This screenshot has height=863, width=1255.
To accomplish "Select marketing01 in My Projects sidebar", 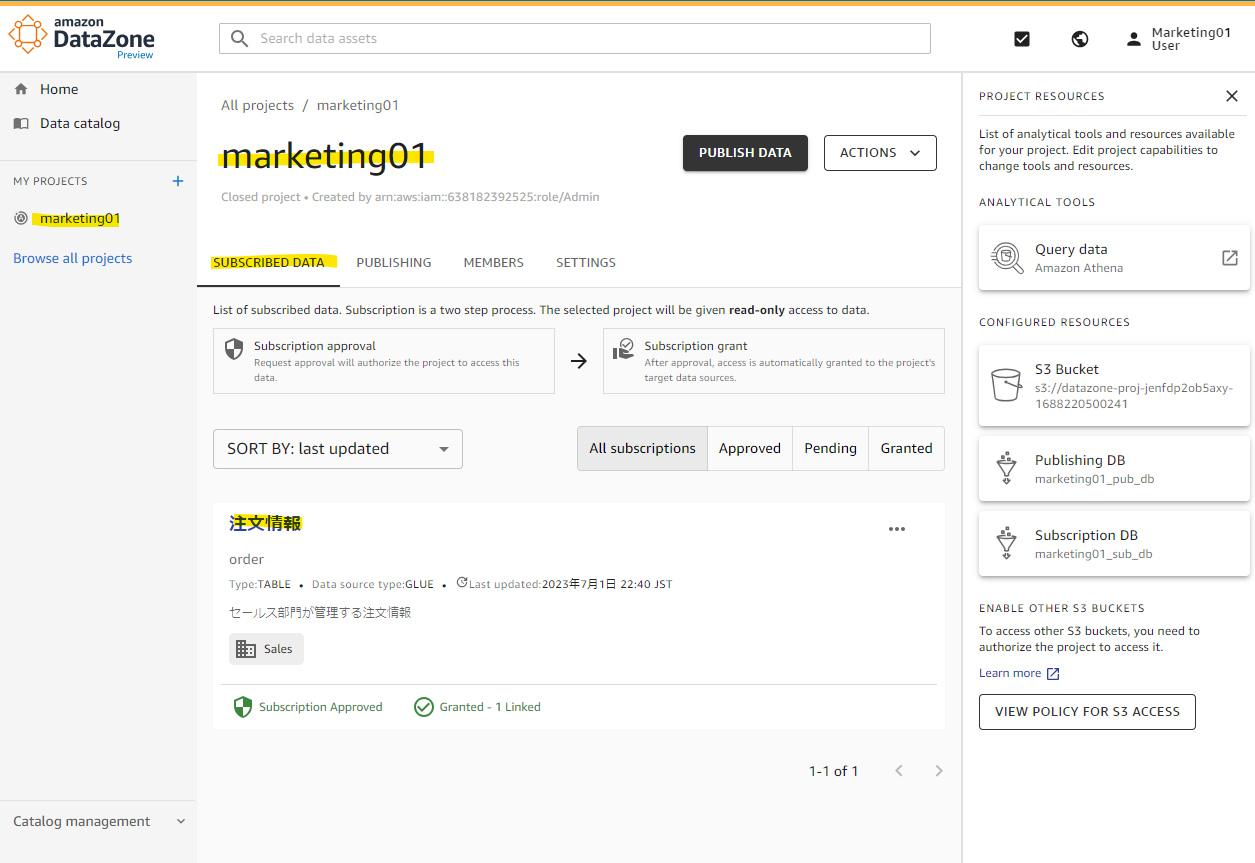I will click(80, 218).
